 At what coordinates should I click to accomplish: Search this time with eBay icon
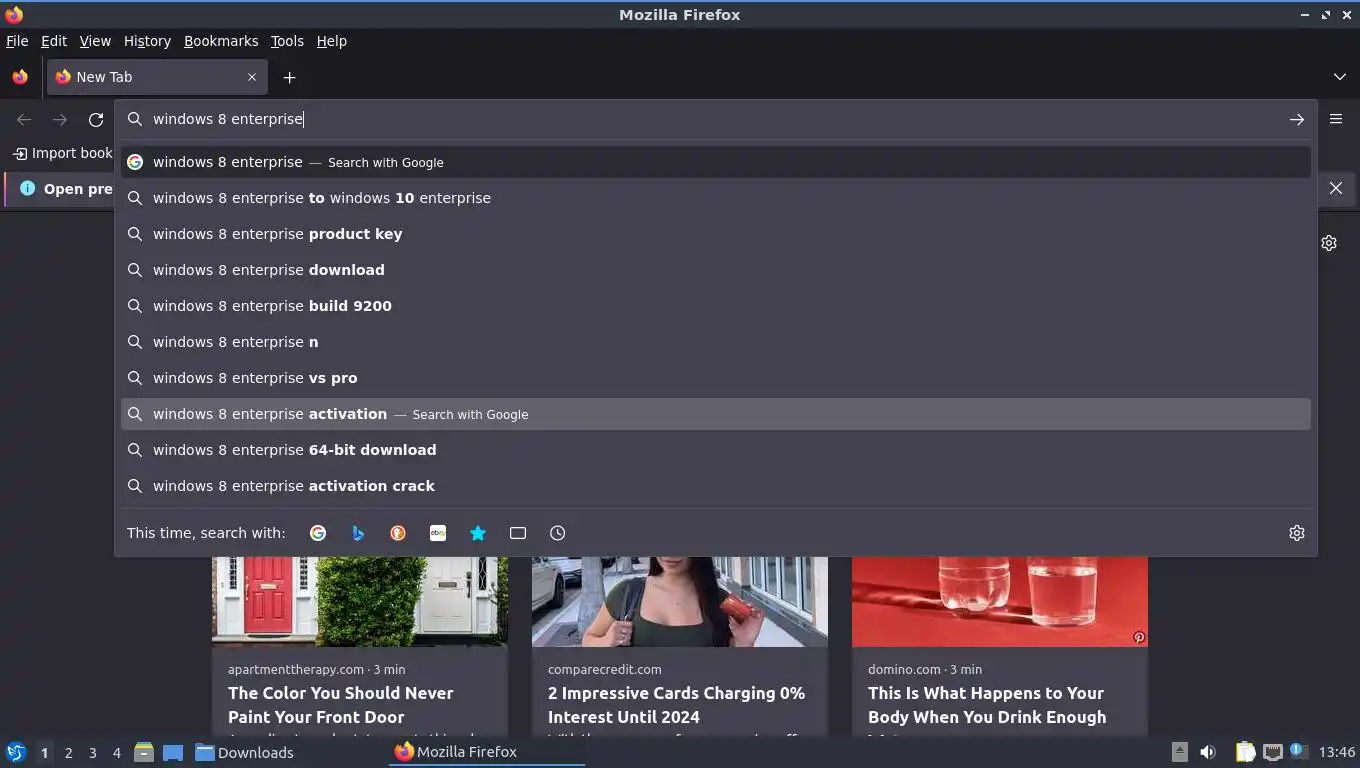tap(438, 533)
